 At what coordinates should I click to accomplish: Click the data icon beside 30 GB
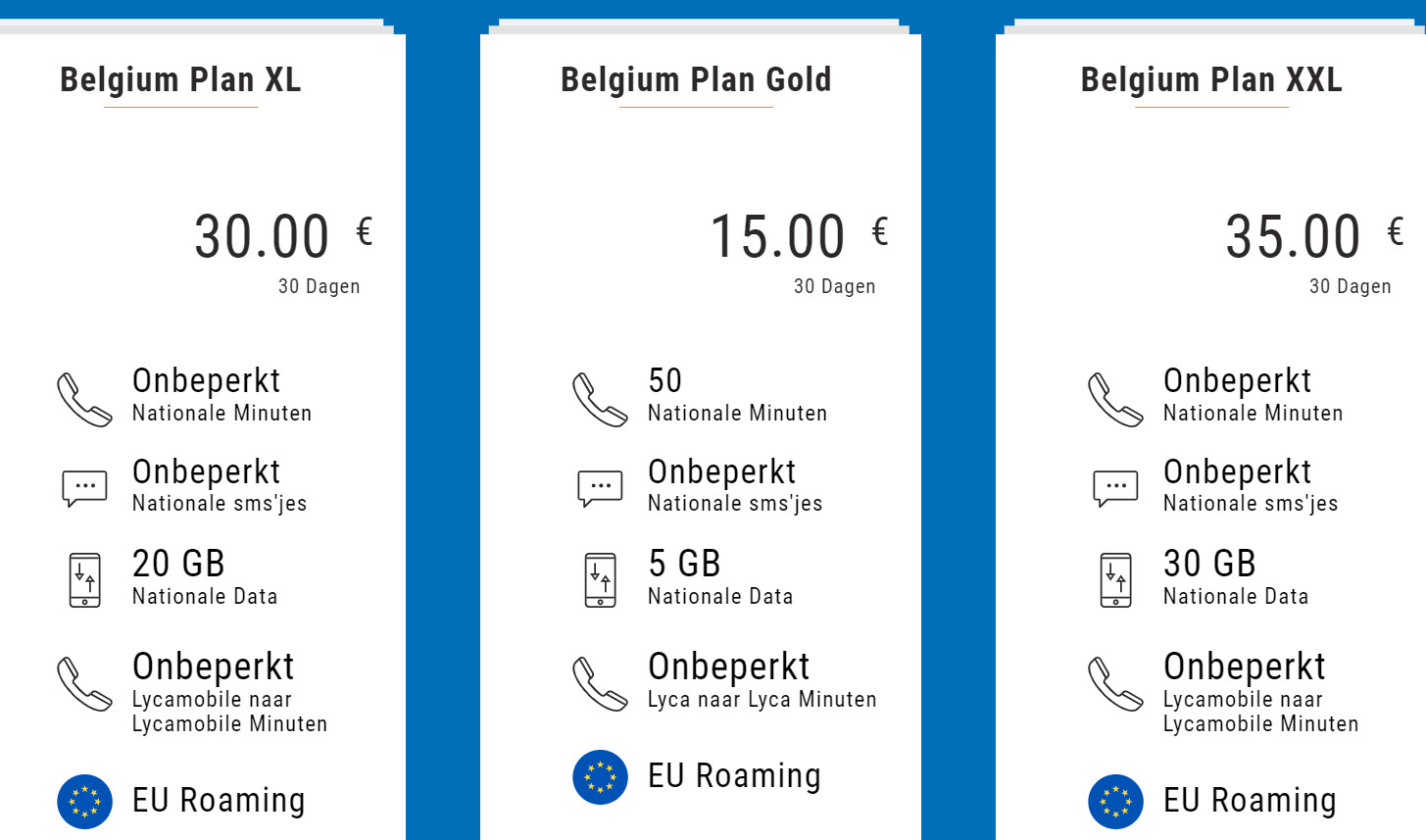tap(1115, 579)
